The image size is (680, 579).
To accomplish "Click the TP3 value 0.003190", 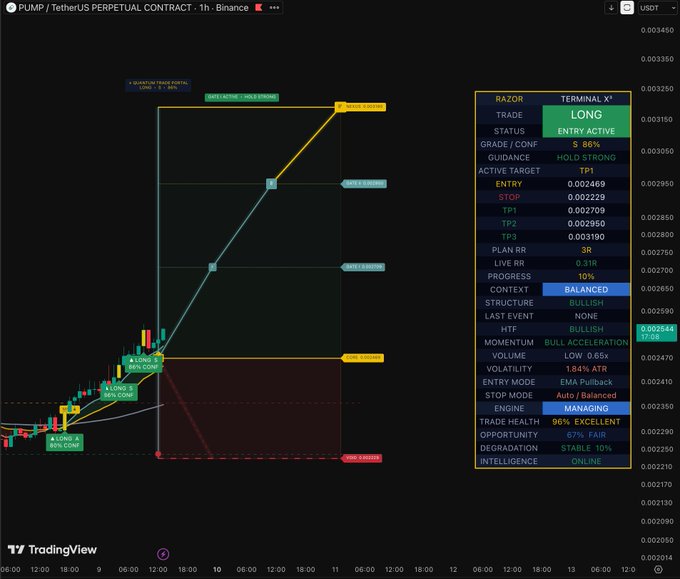I will pos(586,237).
